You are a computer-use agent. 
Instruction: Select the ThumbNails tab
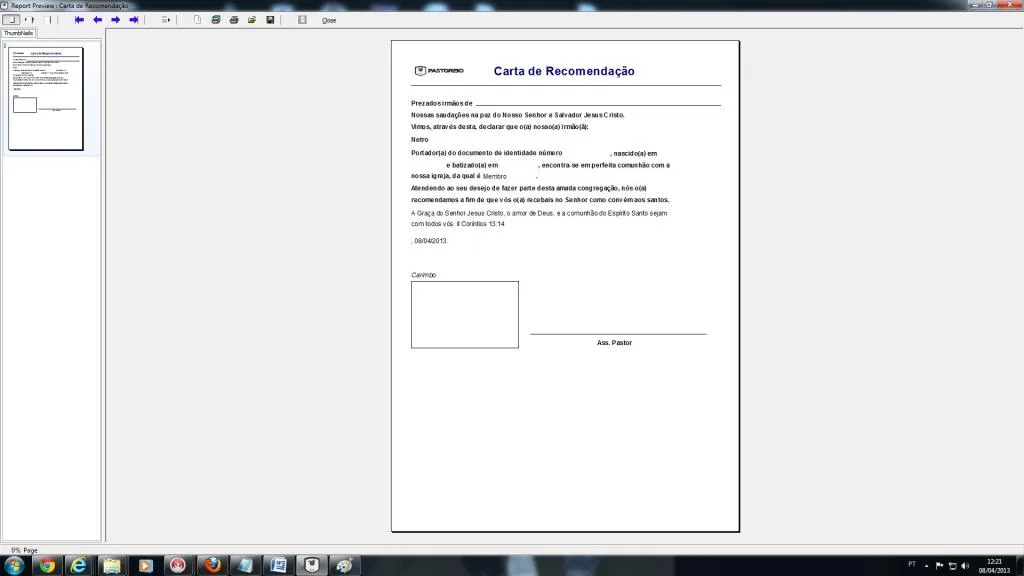[18, 33]
